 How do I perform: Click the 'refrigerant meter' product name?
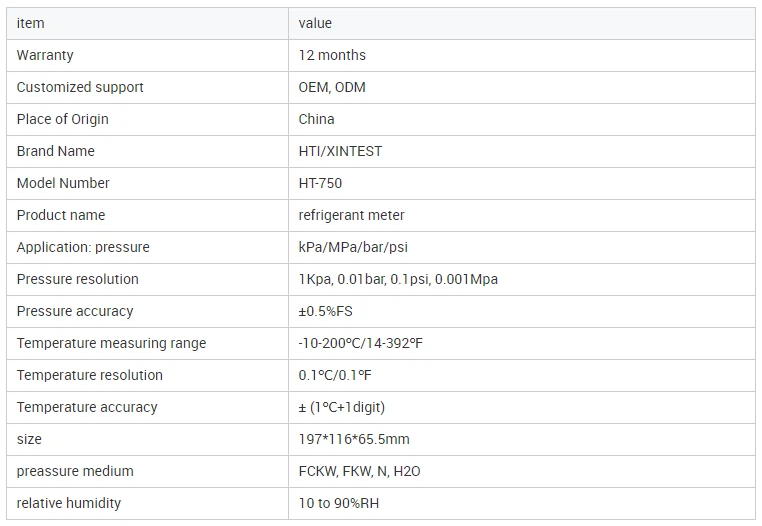point(351,215)
